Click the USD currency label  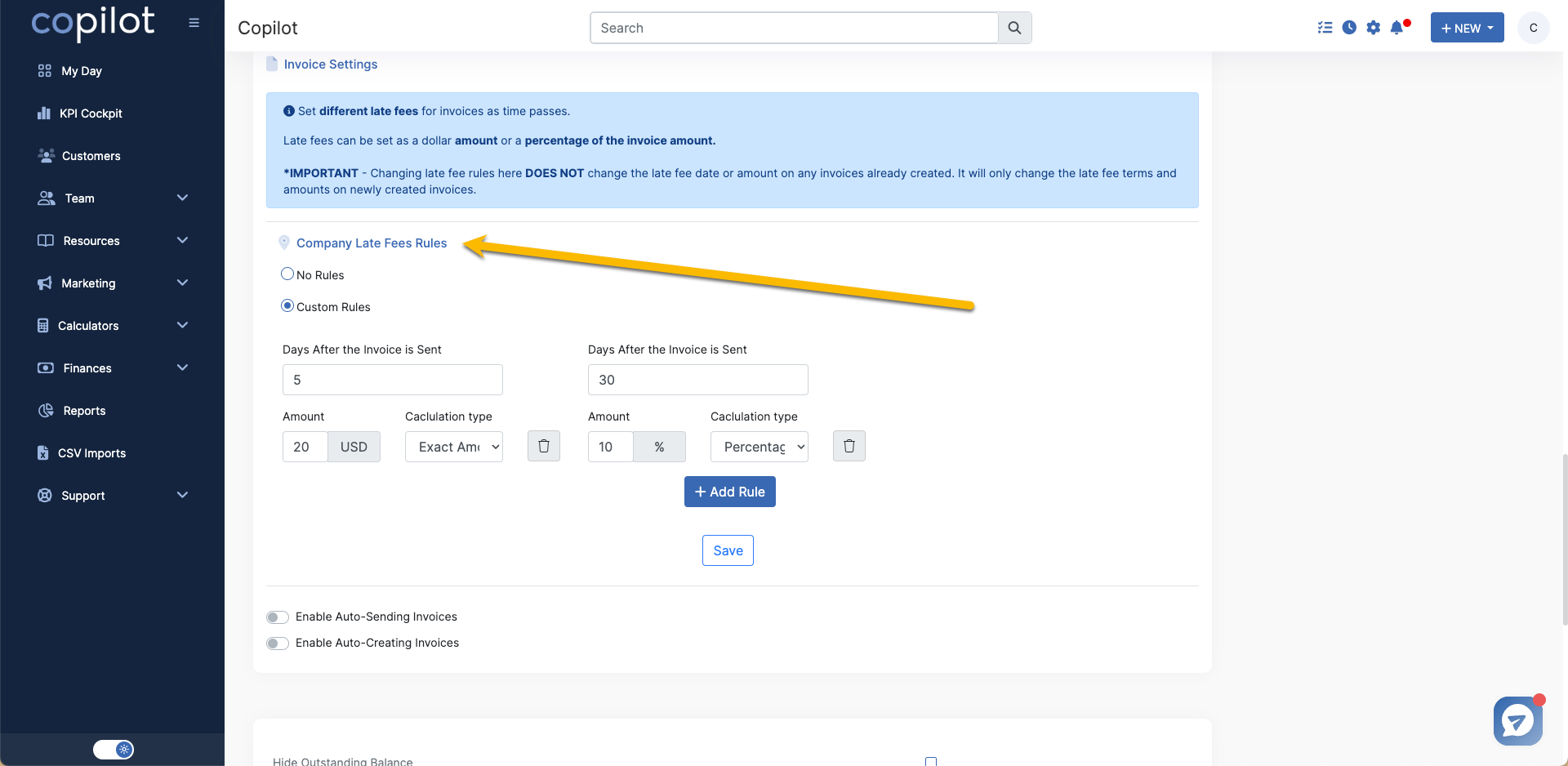coord(354,447)
